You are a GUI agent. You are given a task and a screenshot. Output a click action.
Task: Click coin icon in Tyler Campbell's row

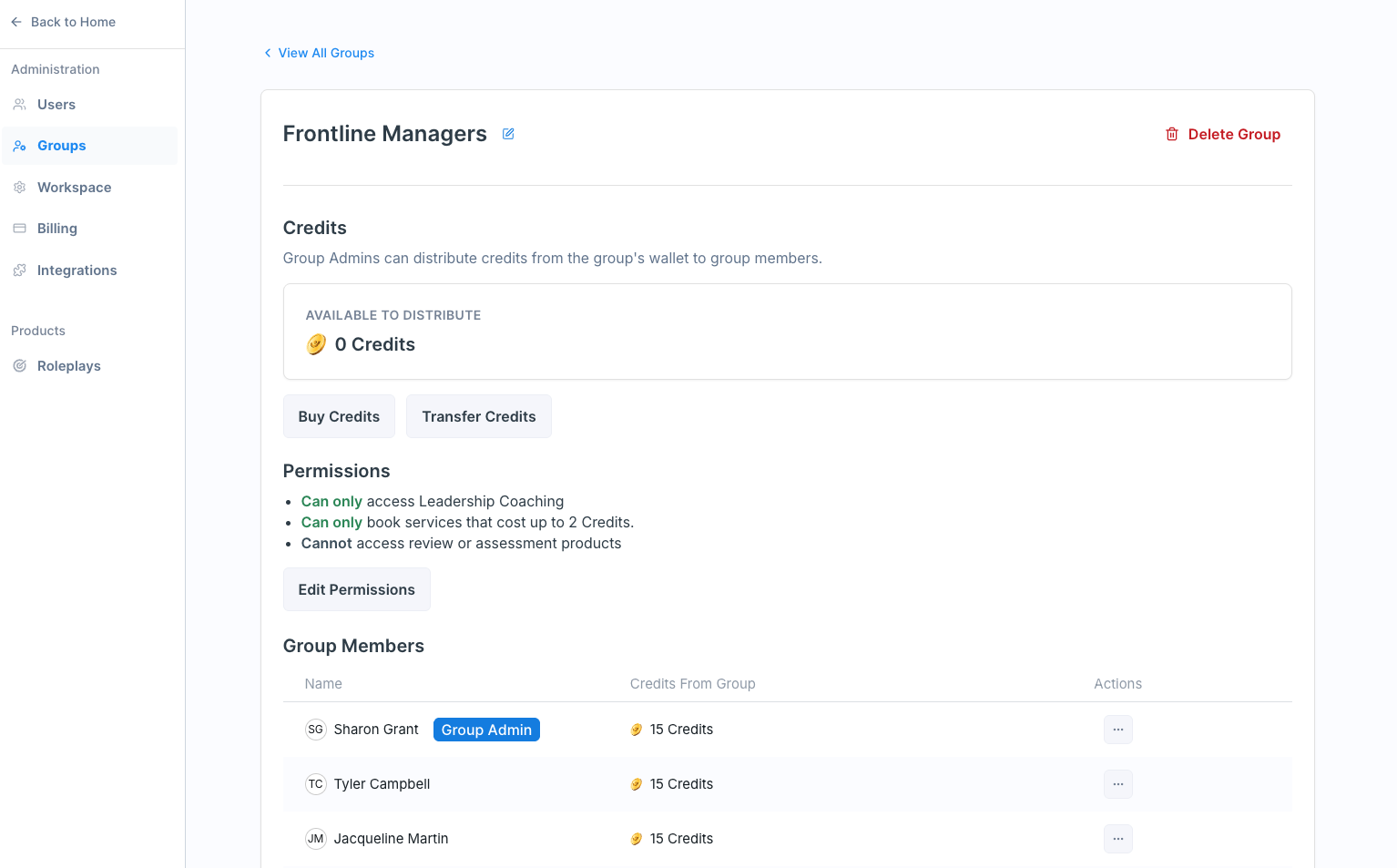637,784
